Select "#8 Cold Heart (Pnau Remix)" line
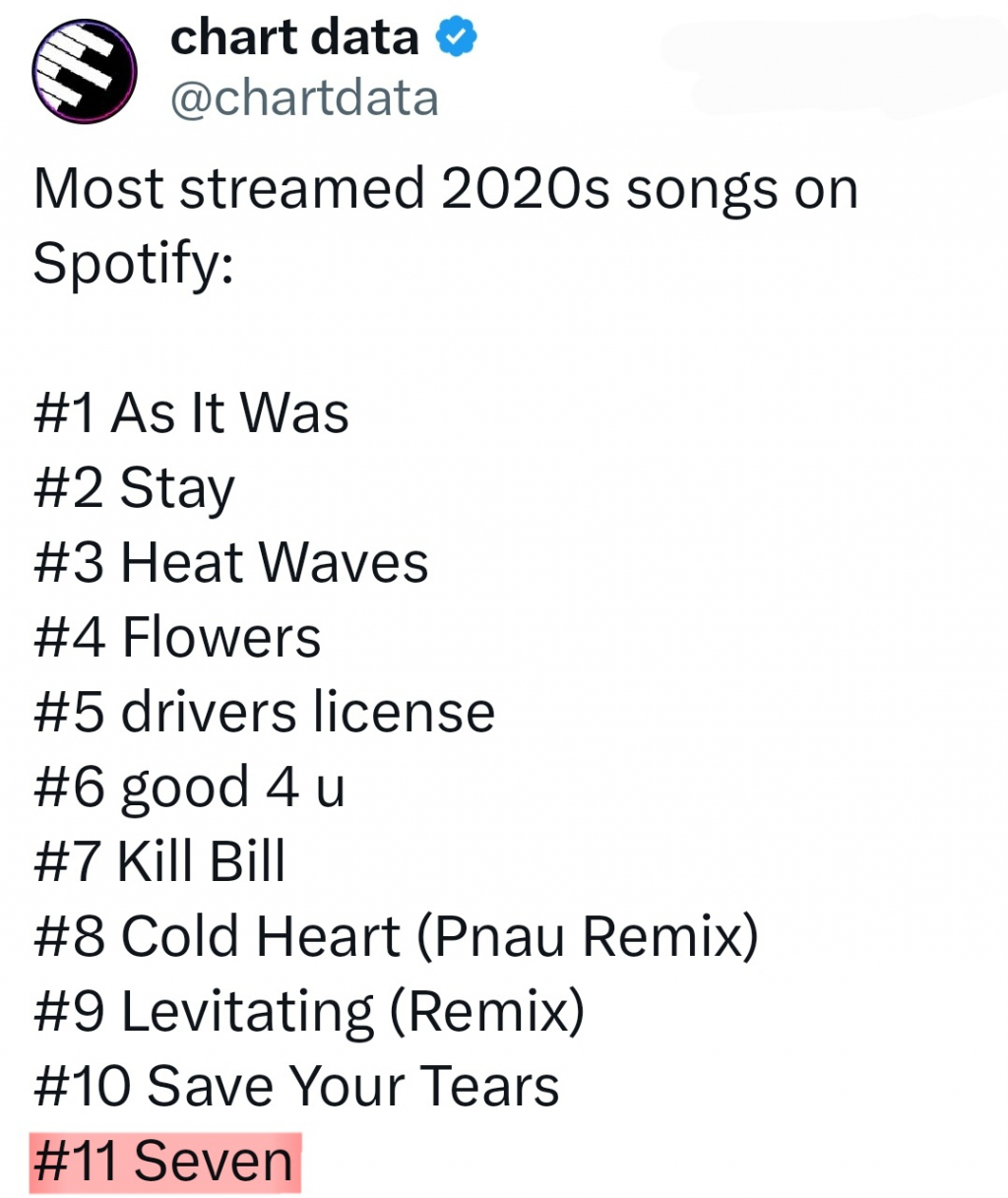 (x=396, y=936)
